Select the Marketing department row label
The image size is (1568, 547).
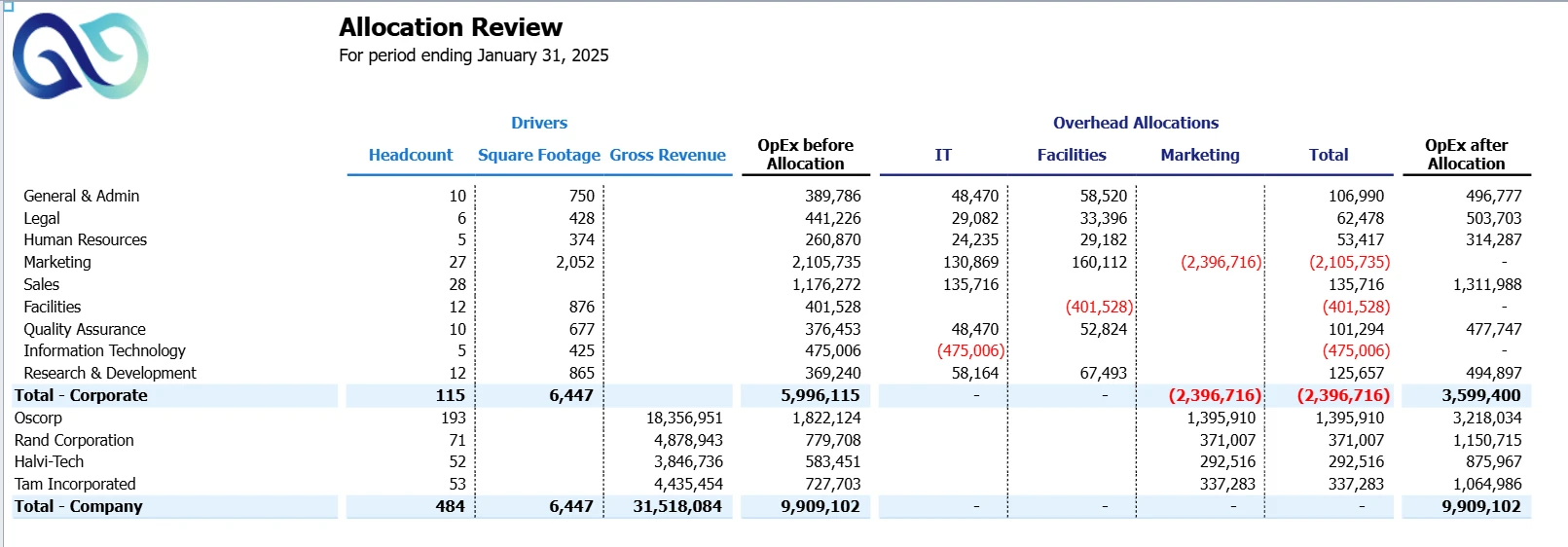click(57, 262)
